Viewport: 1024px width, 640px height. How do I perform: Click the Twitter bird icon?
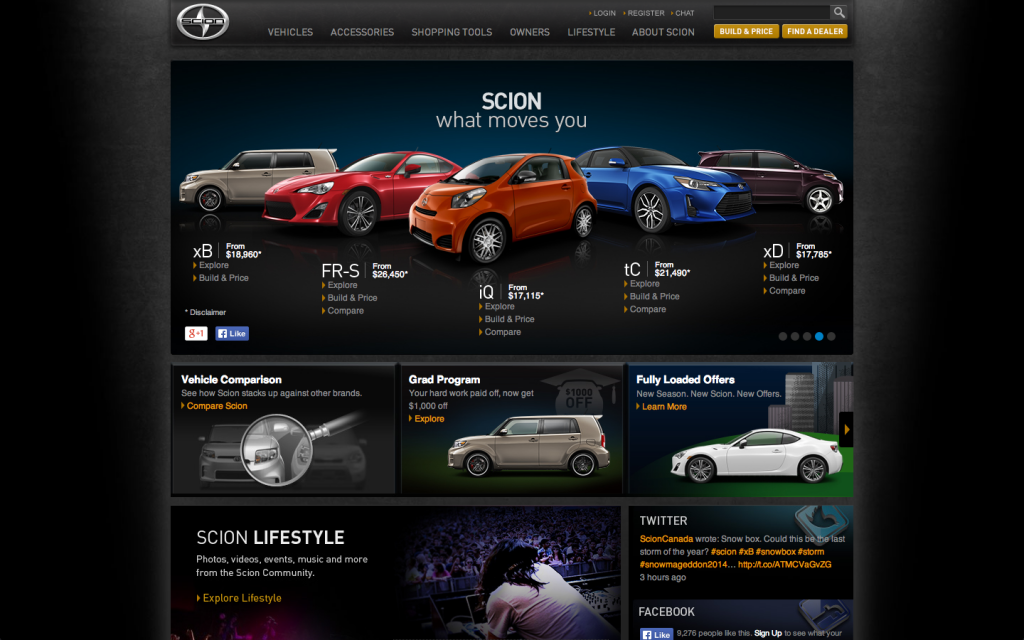tap(822, 524)
